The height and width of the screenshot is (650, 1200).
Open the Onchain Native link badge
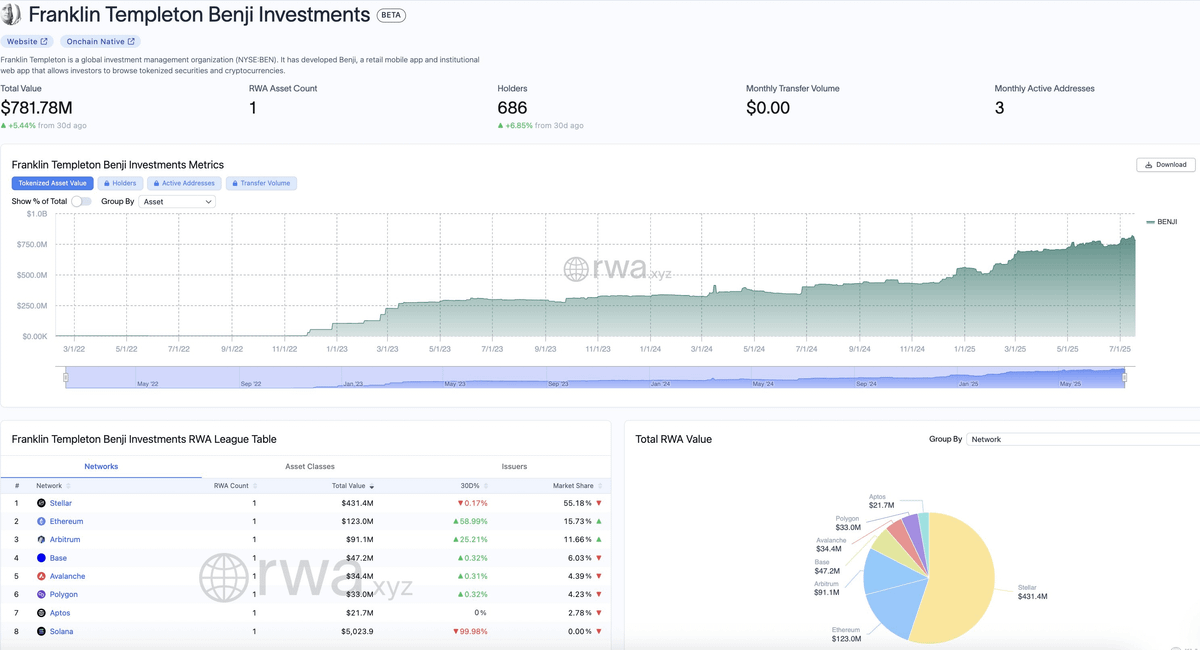tap(100, 42)
